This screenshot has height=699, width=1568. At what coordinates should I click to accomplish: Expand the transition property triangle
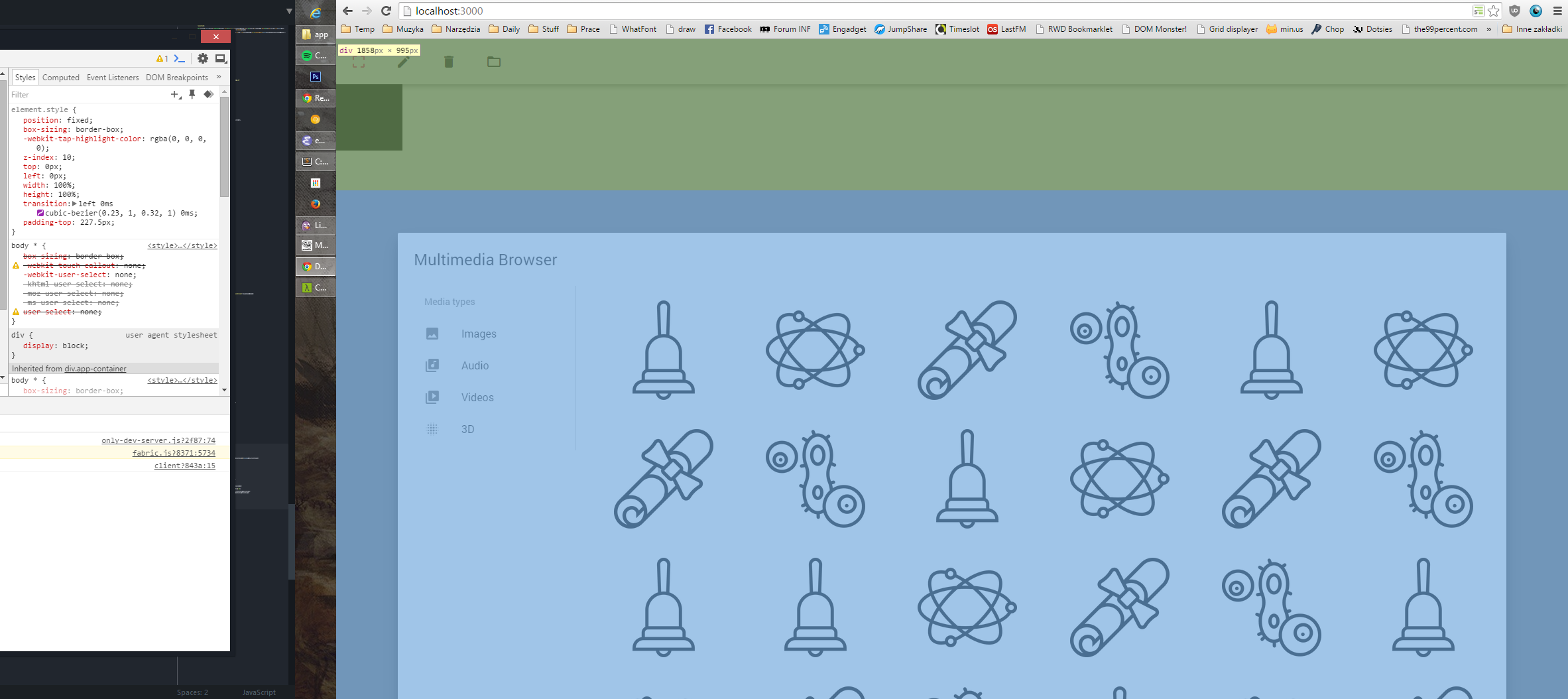tap(74, 204)
